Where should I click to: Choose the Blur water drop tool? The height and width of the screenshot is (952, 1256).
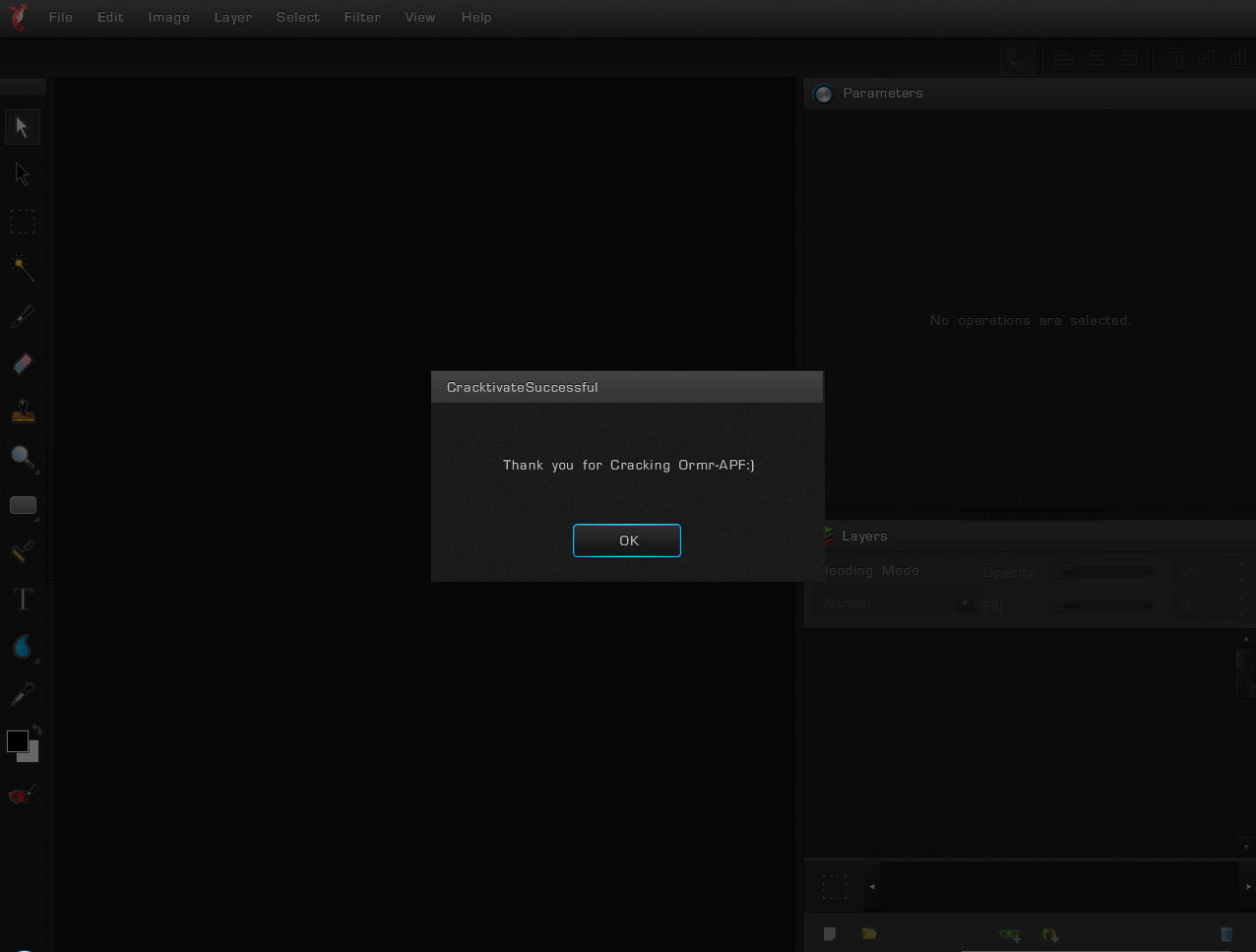tap(23, 647)
